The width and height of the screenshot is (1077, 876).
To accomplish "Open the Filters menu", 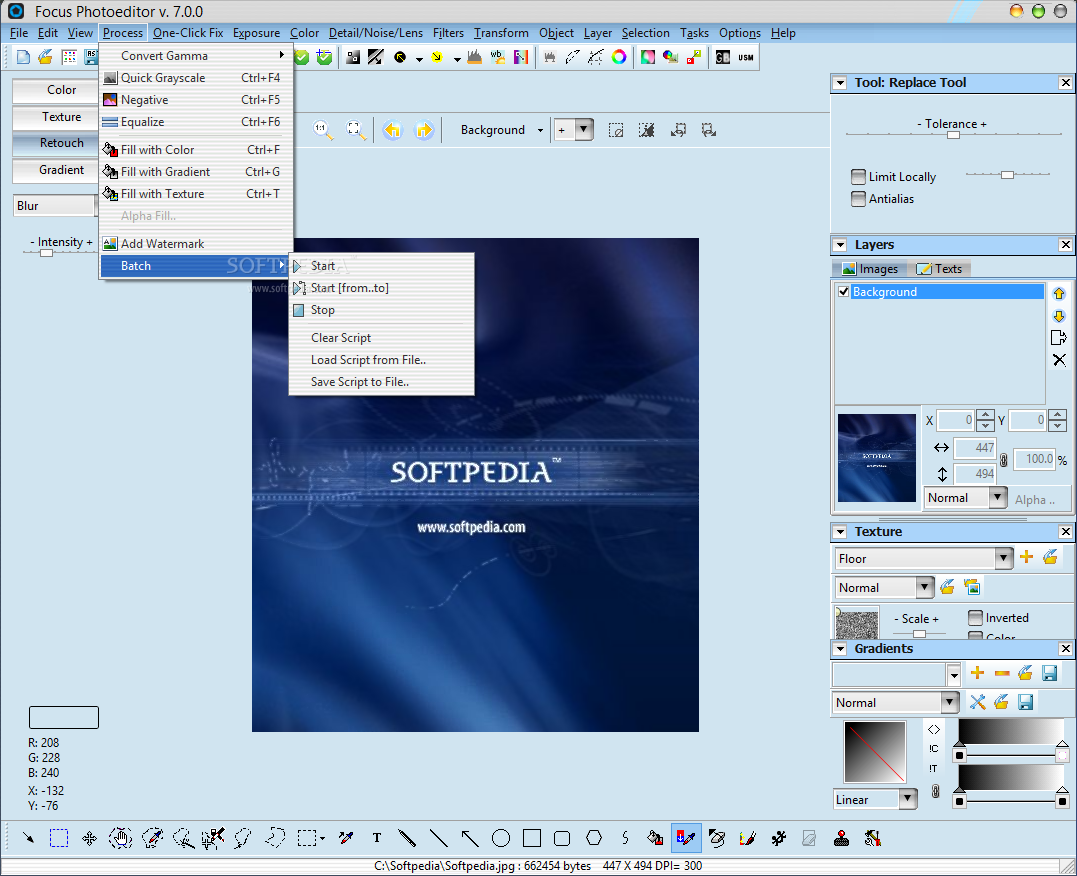I will click(449, 33).
